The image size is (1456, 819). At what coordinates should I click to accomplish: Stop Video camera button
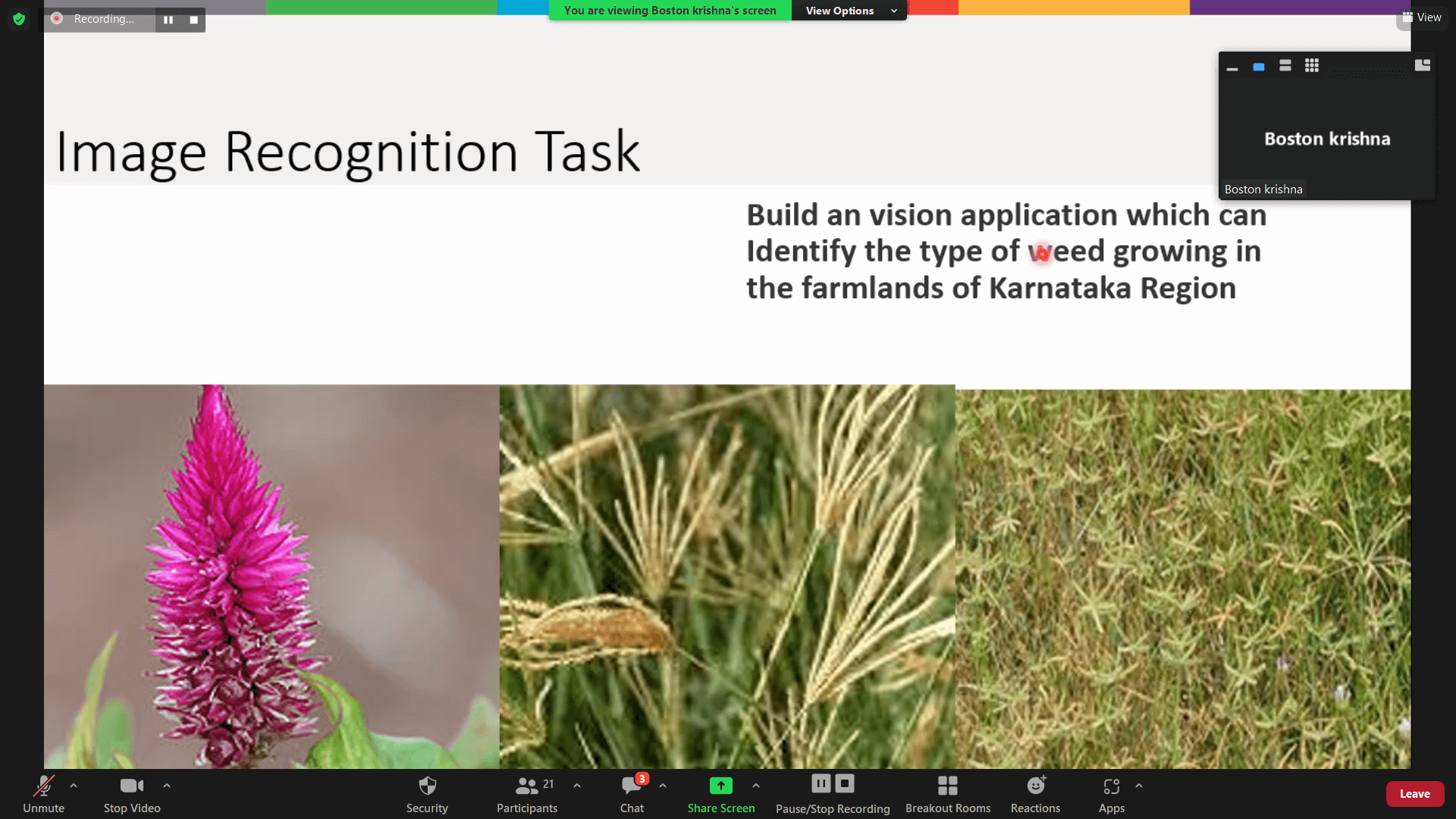132,794
